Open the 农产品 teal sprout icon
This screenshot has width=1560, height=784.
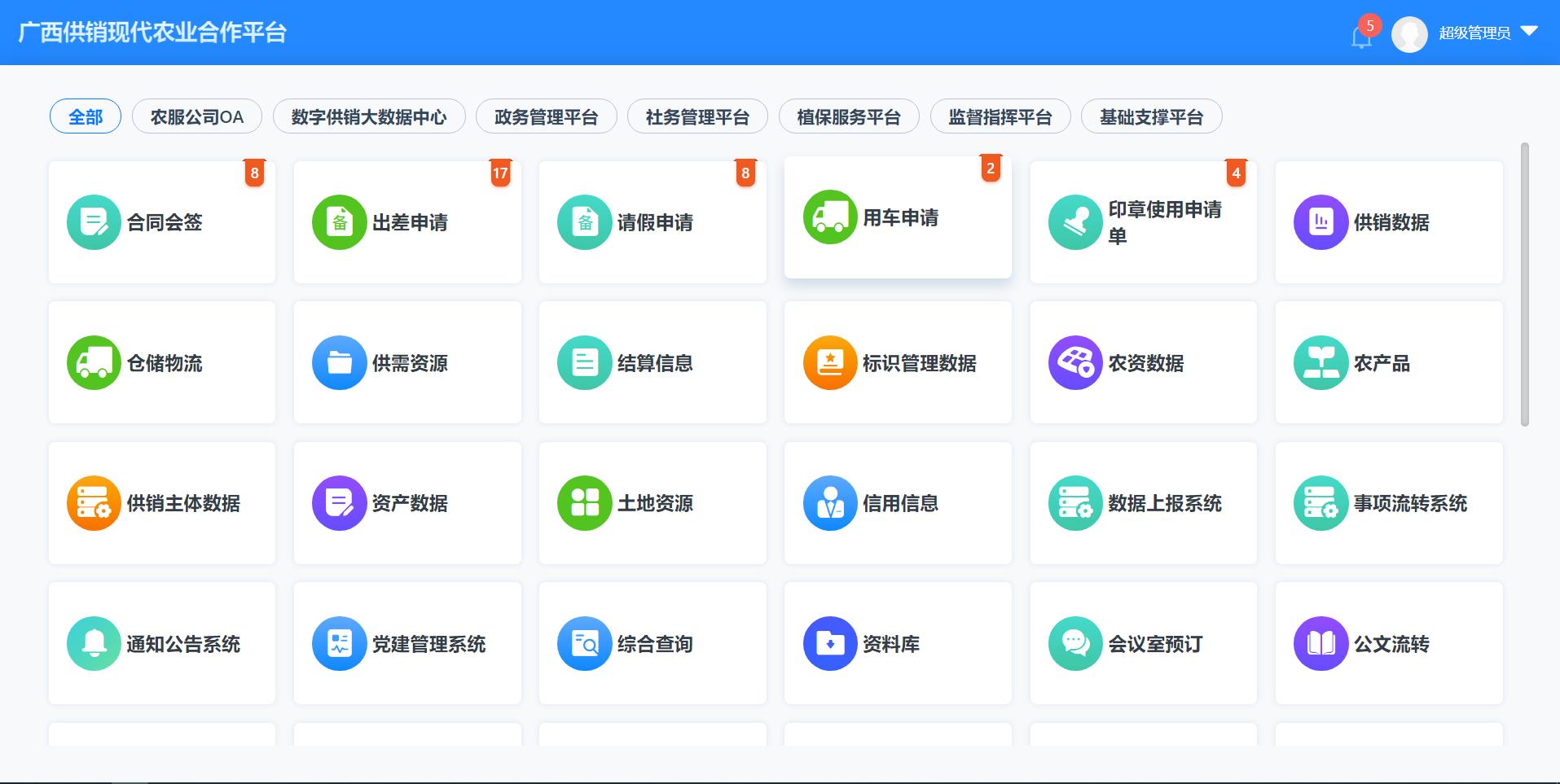[x=1321, y=363]
